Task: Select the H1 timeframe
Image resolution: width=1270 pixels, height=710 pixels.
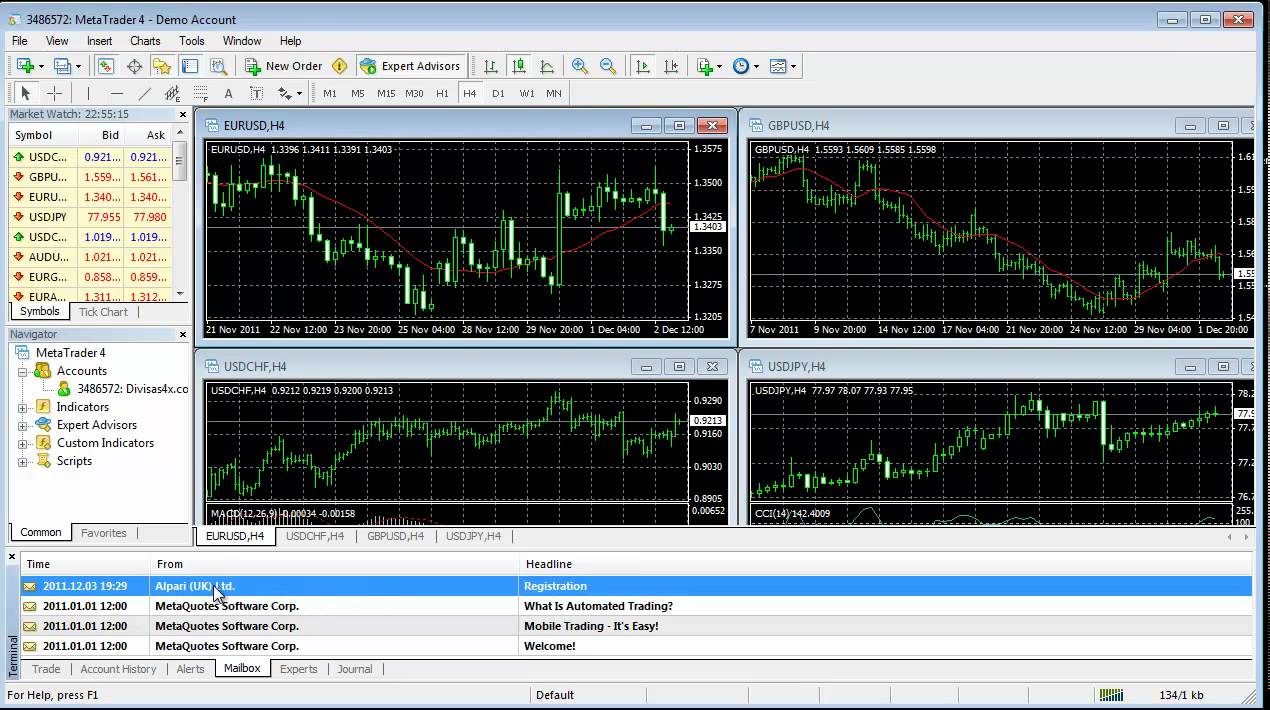Action: pyautogui.click(x=442, y=93)
